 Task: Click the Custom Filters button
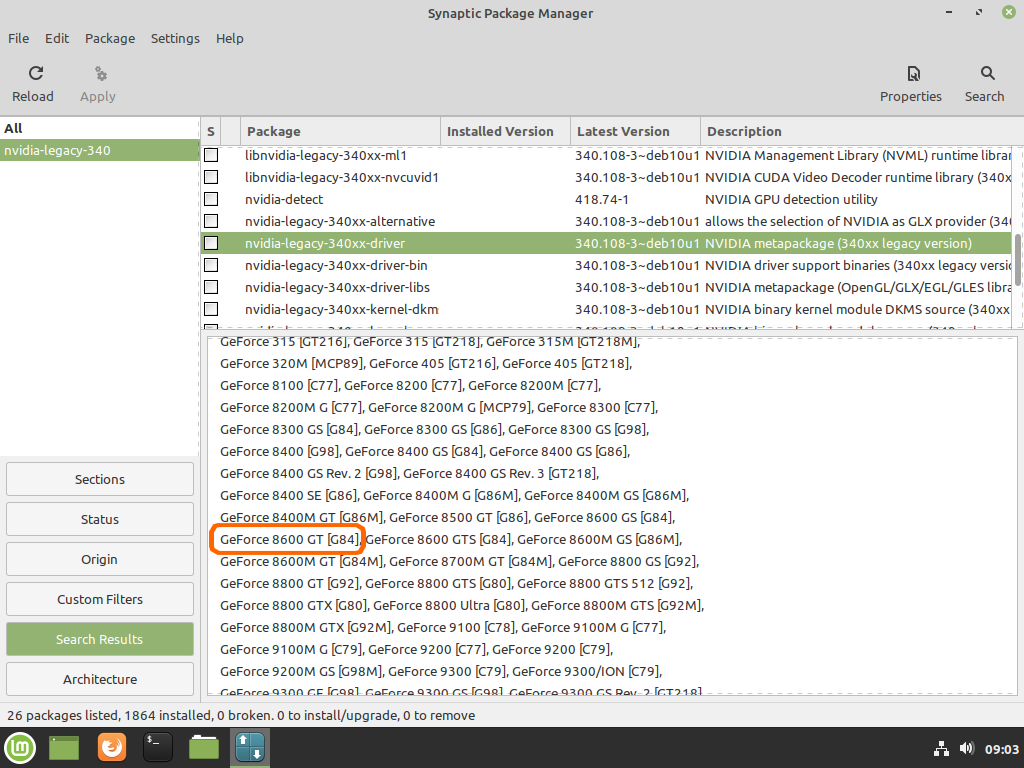tap(100, 599)
